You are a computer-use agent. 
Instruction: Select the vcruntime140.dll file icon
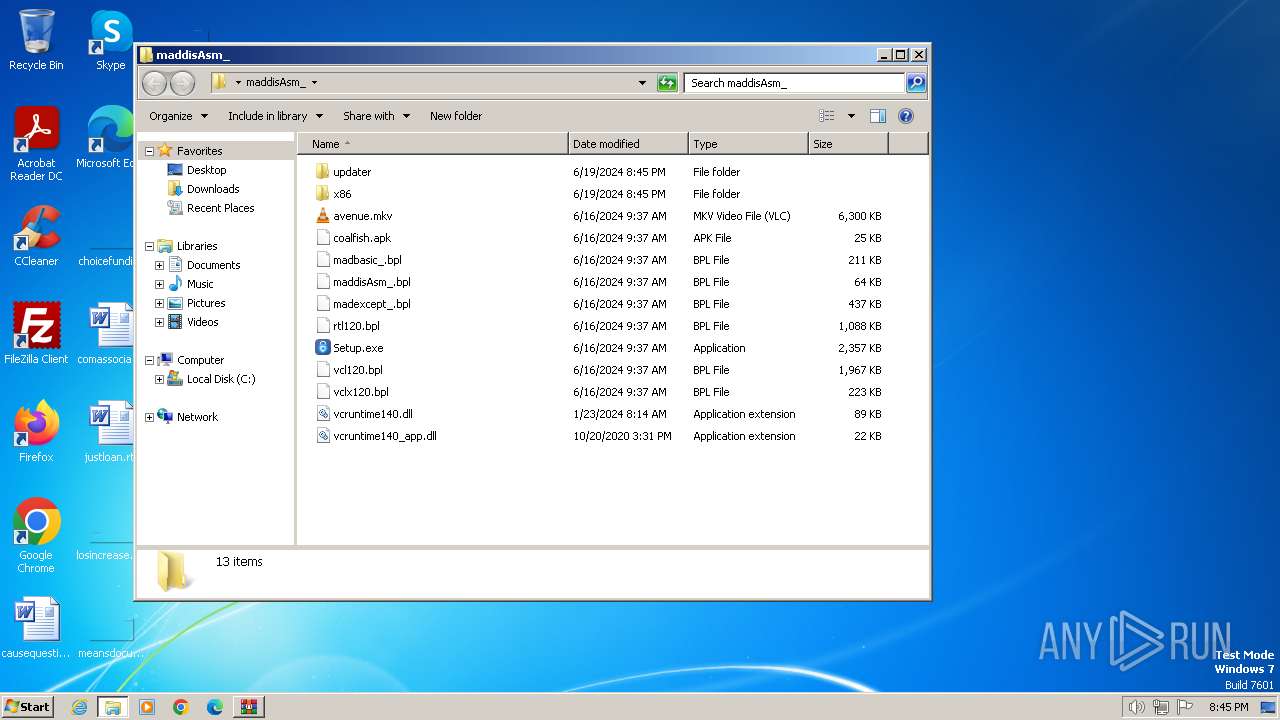point(322,414)
